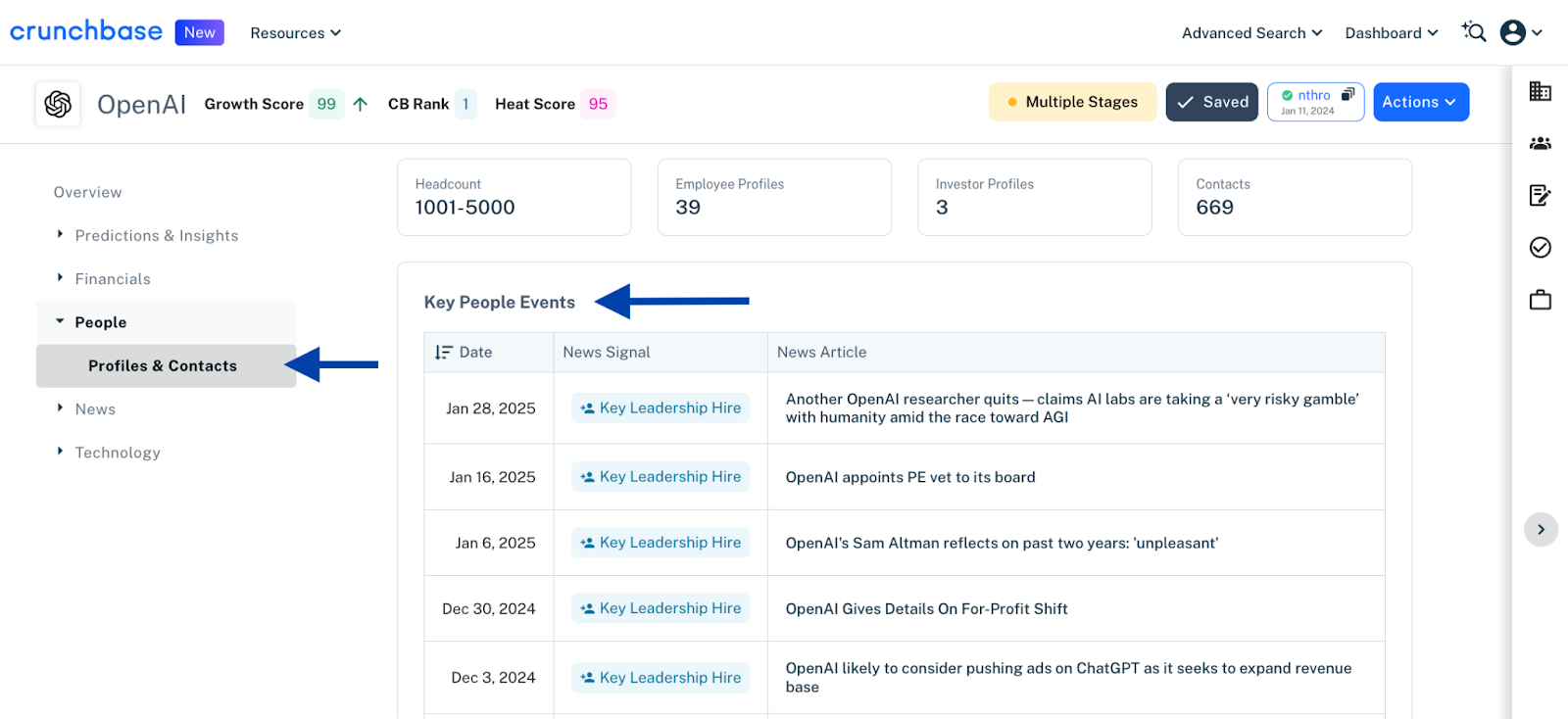
Task: Open the people group icon in right rail
Action: click(1541, 143)
